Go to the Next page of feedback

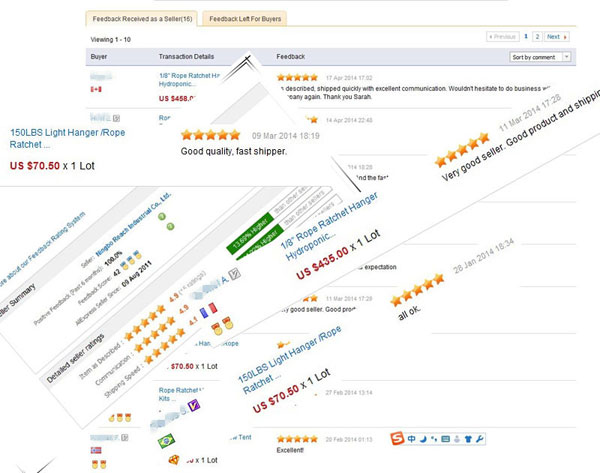coord(557,37)
